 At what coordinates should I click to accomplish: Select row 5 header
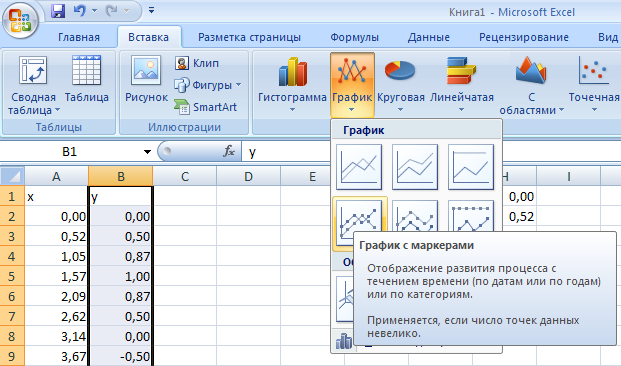coord(12,276)
